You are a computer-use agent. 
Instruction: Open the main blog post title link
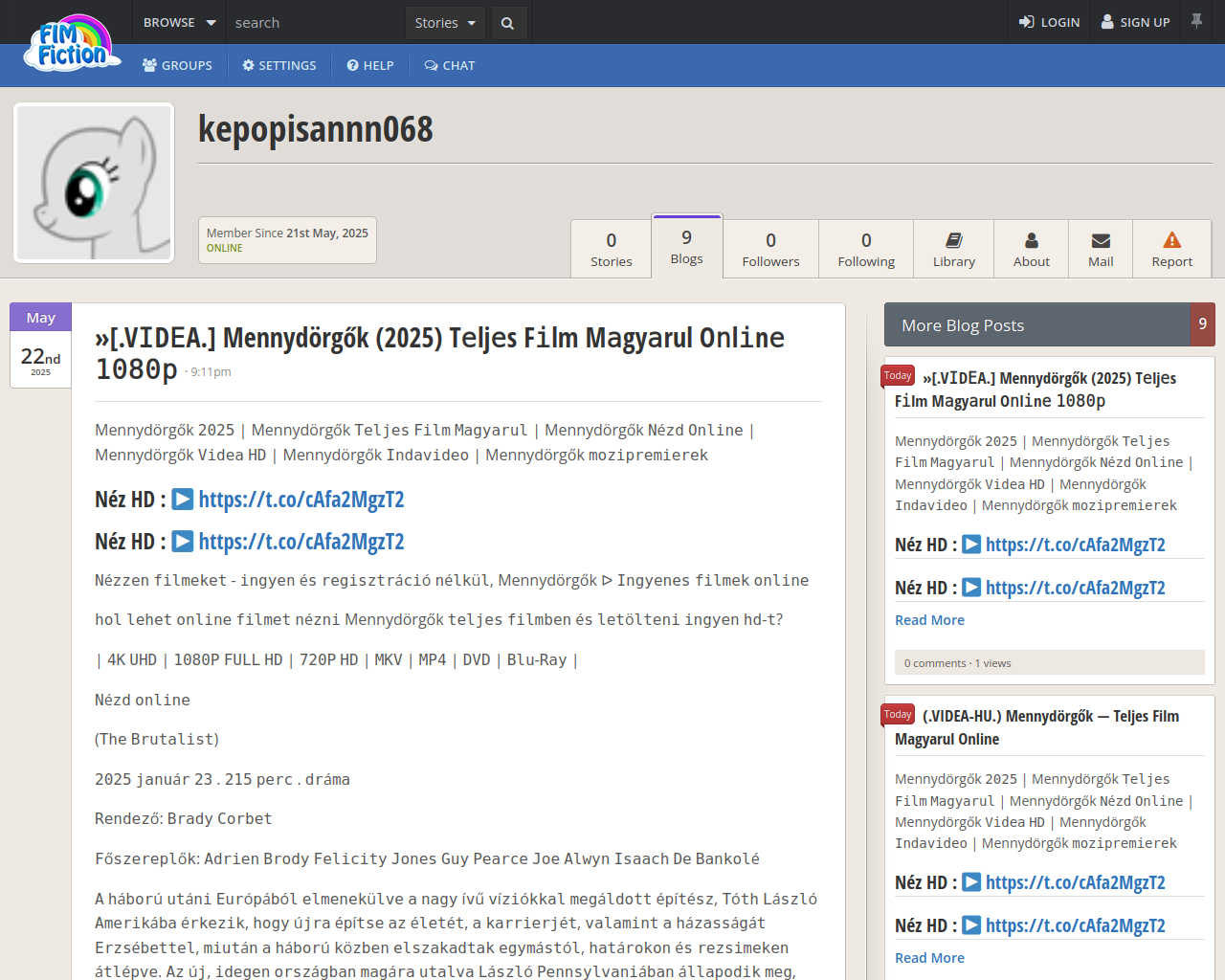tap(439, 352)
